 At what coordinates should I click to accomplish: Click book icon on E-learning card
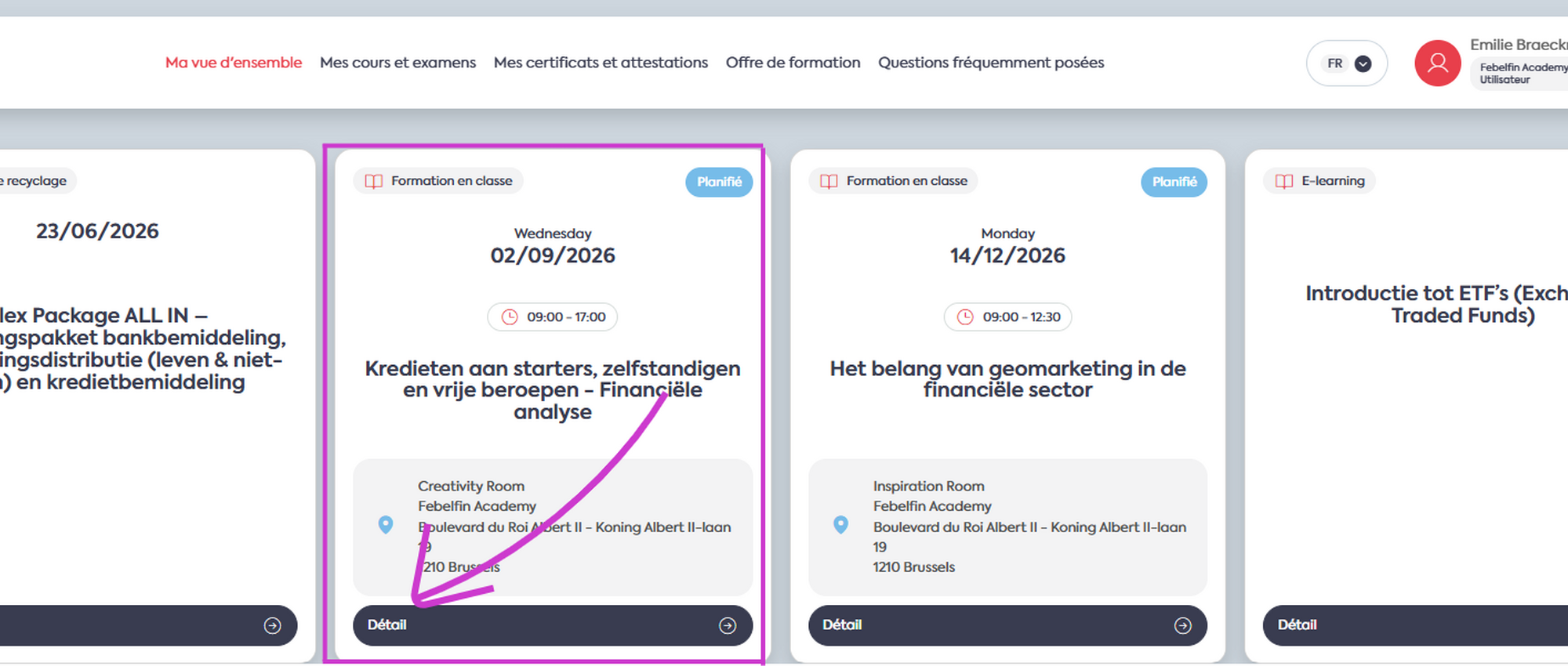[1284, 181]
